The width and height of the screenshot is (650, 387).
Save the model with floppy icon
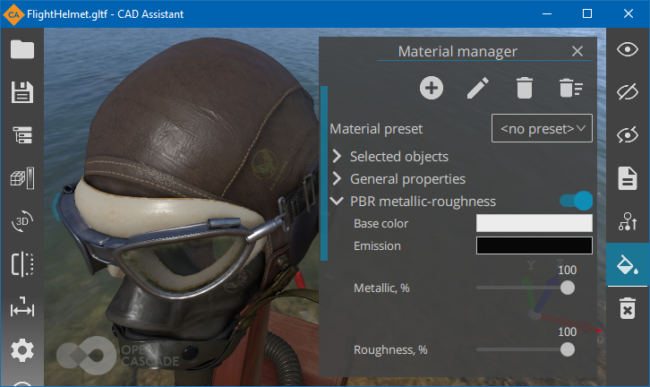pos(22,92)
